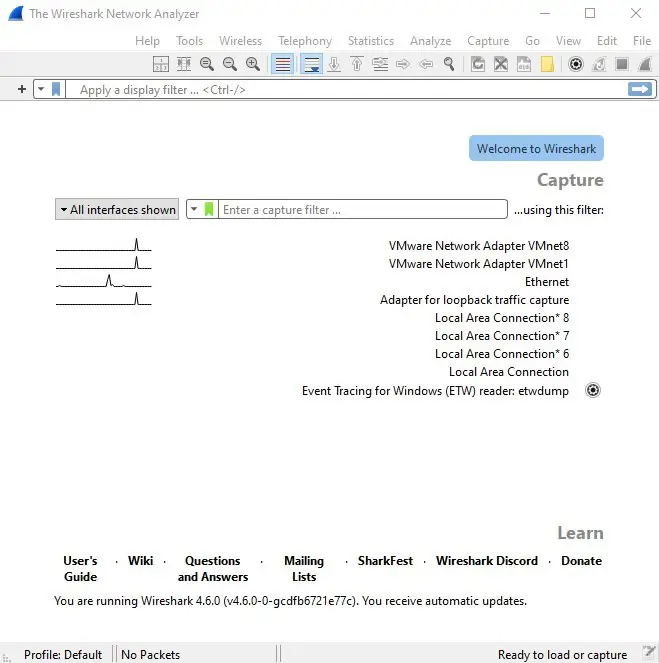The image size is (659, 663).
Task: Open capture options gear in the toolbar
Action: [575, 64]
